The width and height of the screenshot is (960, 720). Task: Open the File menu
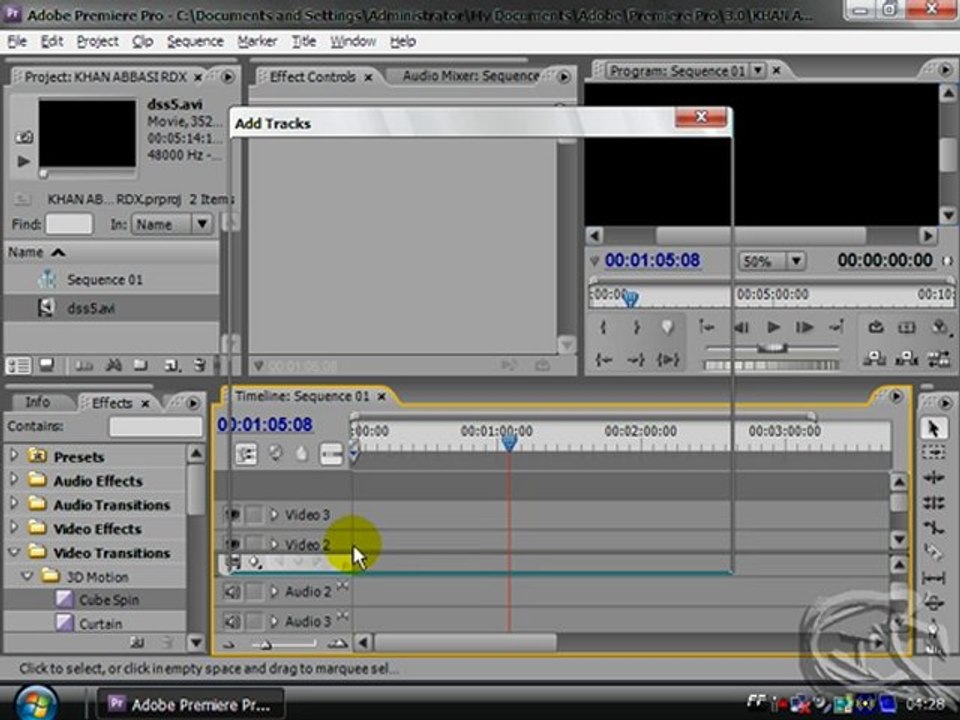17,42
